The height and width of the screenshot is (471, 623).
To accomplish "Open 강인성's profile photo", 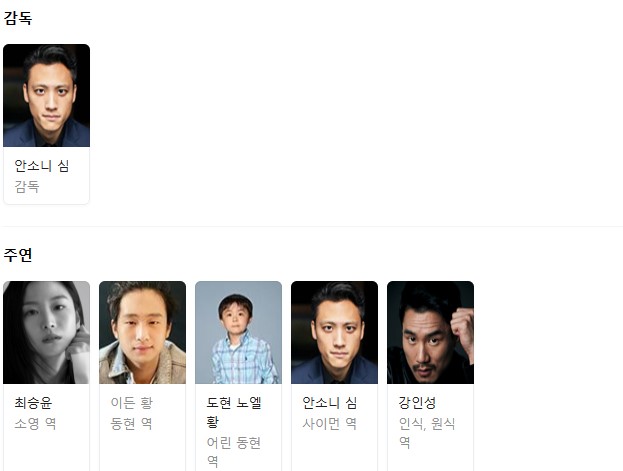I will 430,332.
